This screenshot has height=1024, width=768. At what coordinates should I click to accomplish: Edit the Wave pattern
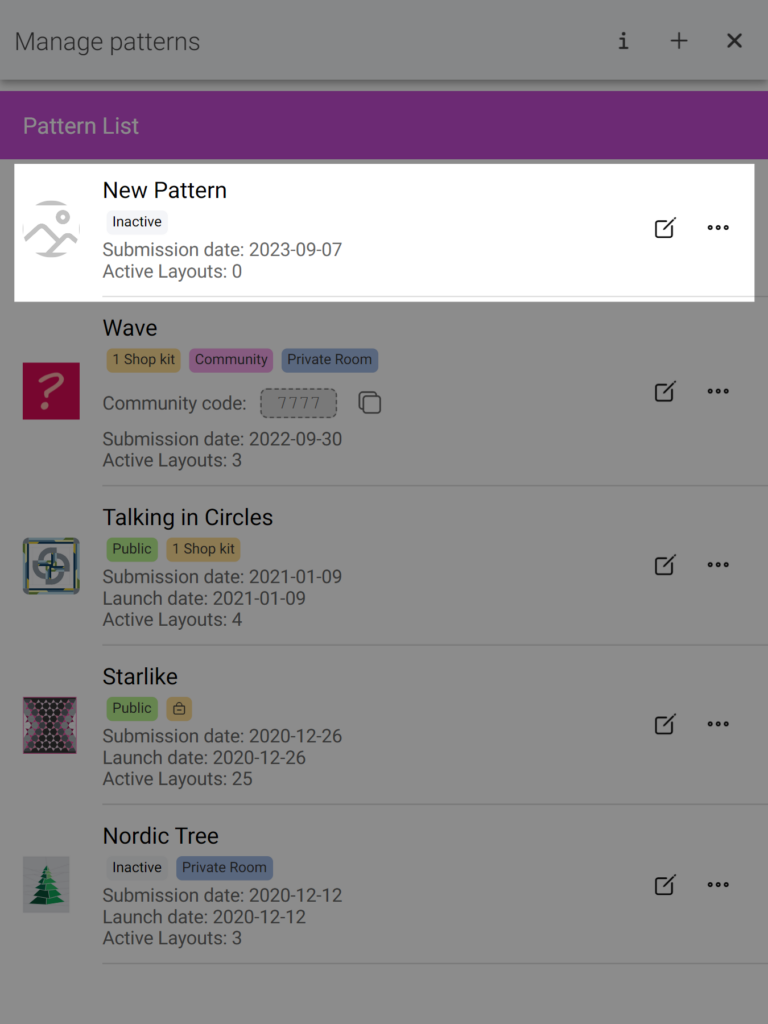pyautogui.click(x=665, y=391)
